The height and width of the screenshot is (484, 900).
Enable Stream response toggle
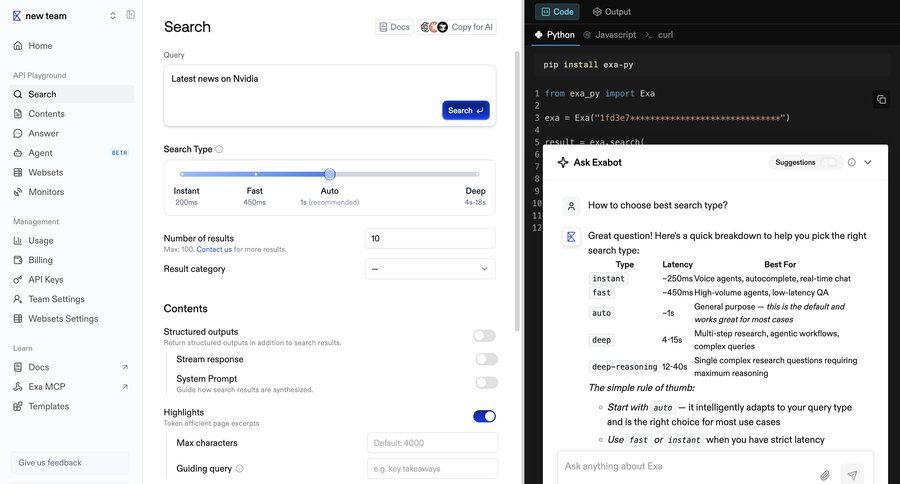486,359
